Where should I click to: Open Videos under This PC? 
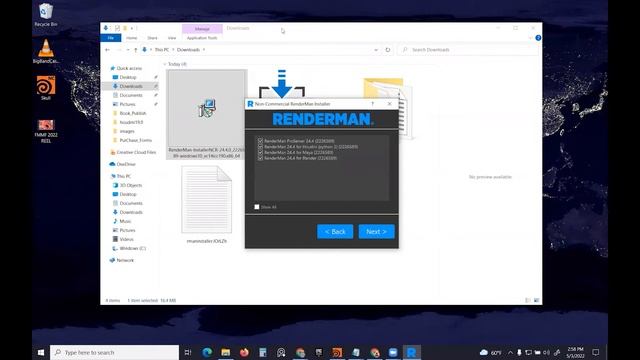[x=126, y=239]
